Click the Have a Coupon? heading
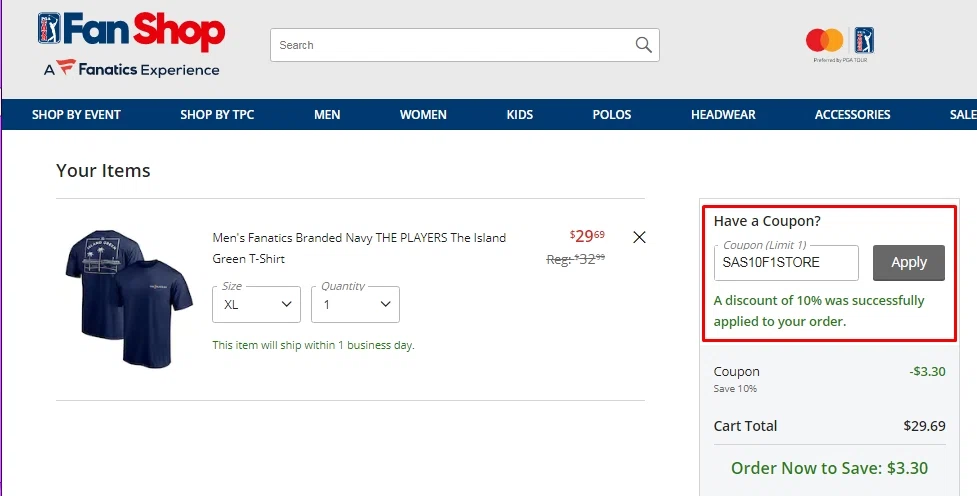Image resolution: width=977 pixels, height=496 pixels. (767, 221)
